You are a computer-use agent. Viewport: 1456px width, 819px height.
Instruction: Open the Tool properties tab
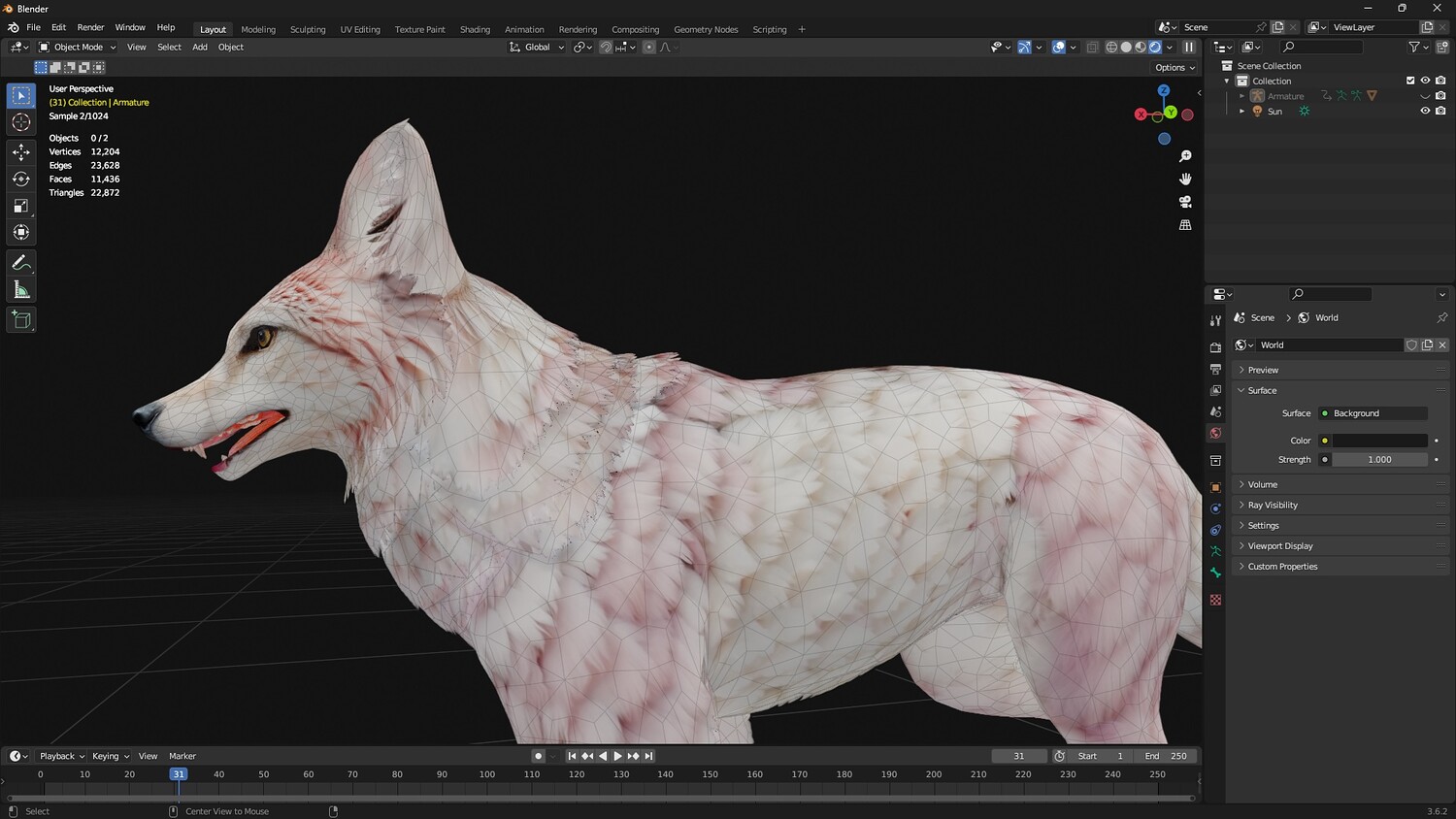[x=1215, y=320]
